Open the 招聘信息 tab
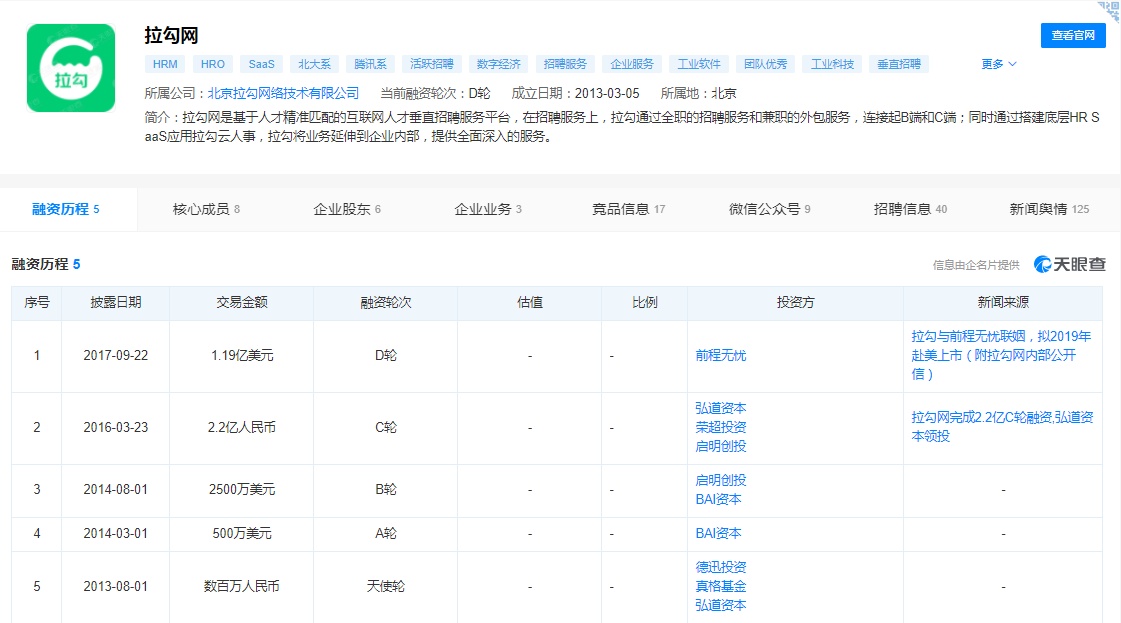 pyautogui.click(x=910, y=209)
